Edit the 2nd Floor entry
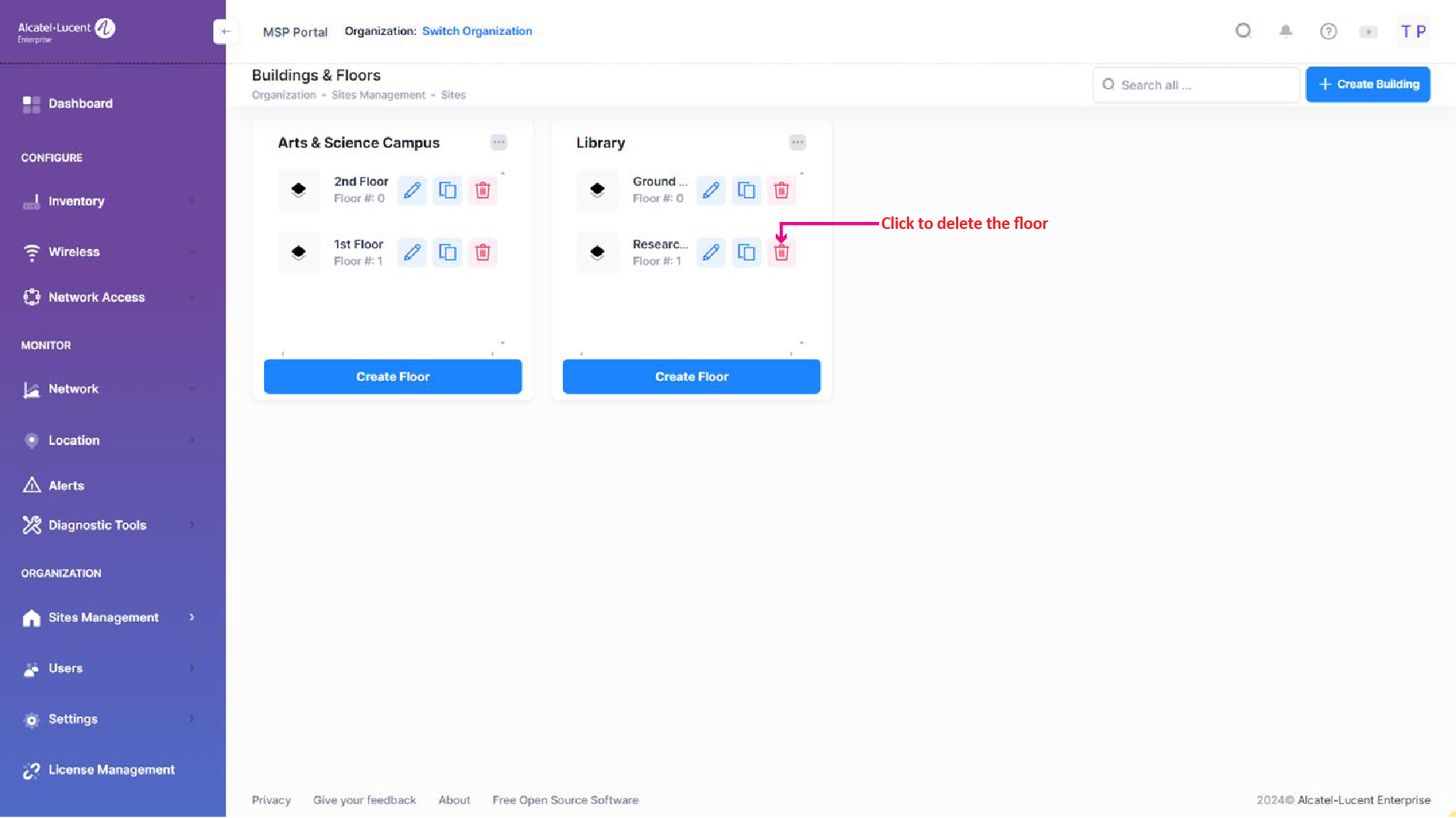 (x=412, y=190)
